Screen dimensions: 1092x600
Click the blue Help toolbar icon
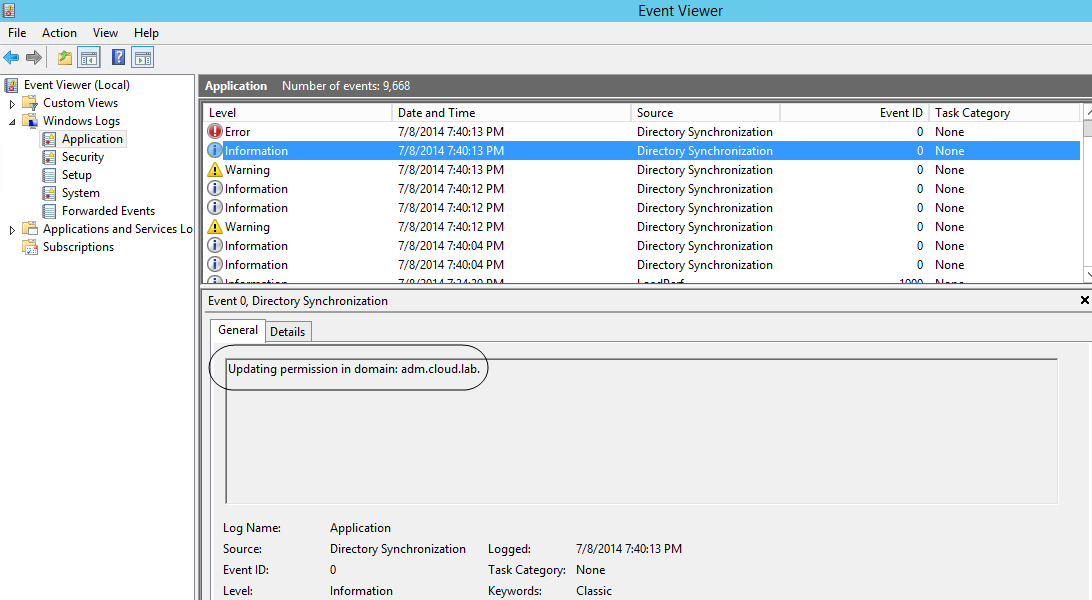click(x=119, y=58)
